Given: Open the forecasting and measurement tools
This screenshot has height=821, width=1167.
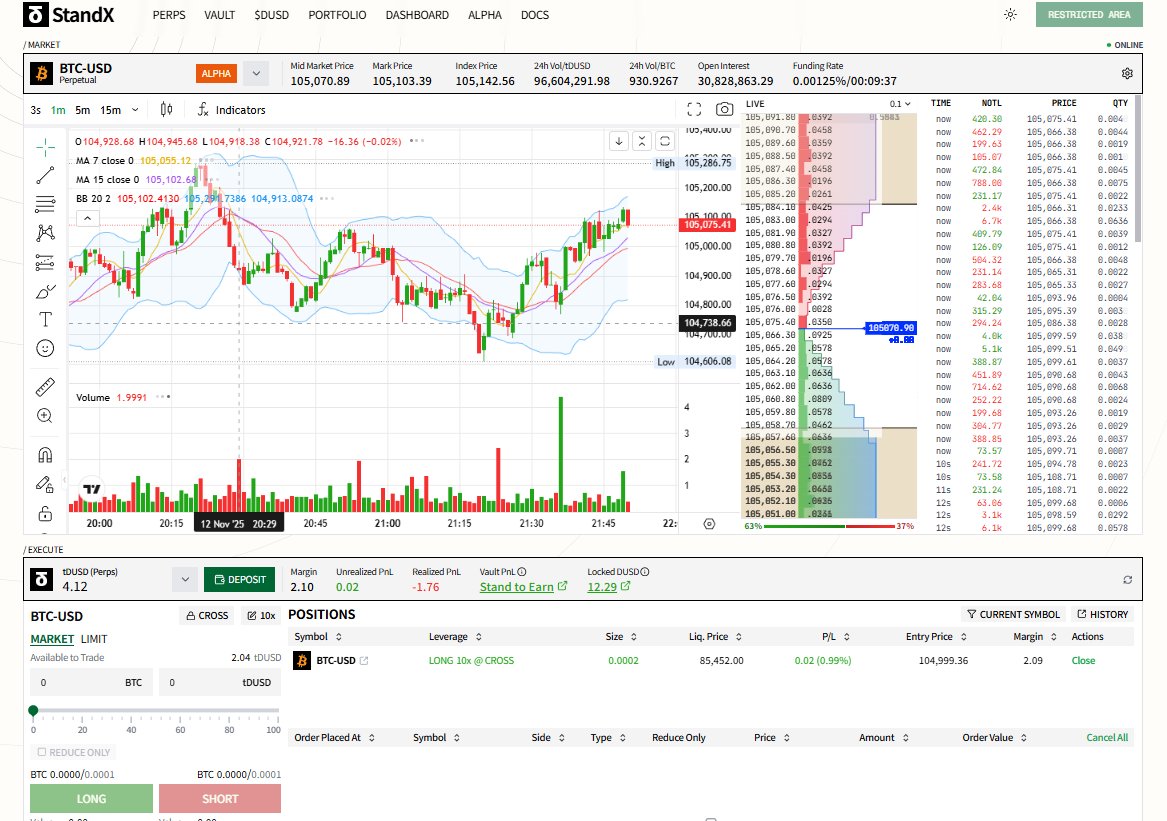Looking at the screenshot, I should pyautogui.click(x=45, y=262).
